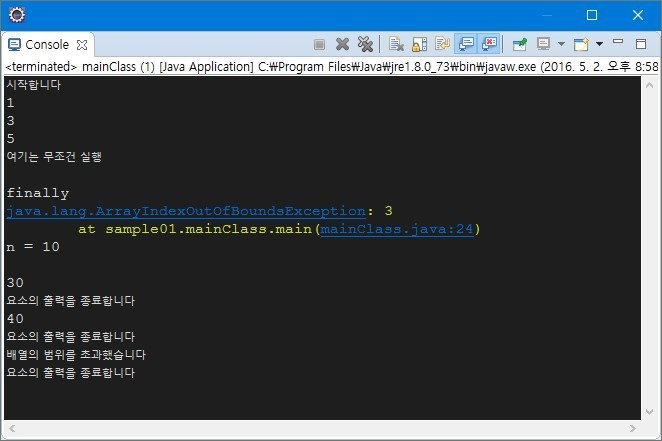Open the mainClass.java:24 stack trace link
The width and height of the screenshot is (662, 441).
coord(397,229)
